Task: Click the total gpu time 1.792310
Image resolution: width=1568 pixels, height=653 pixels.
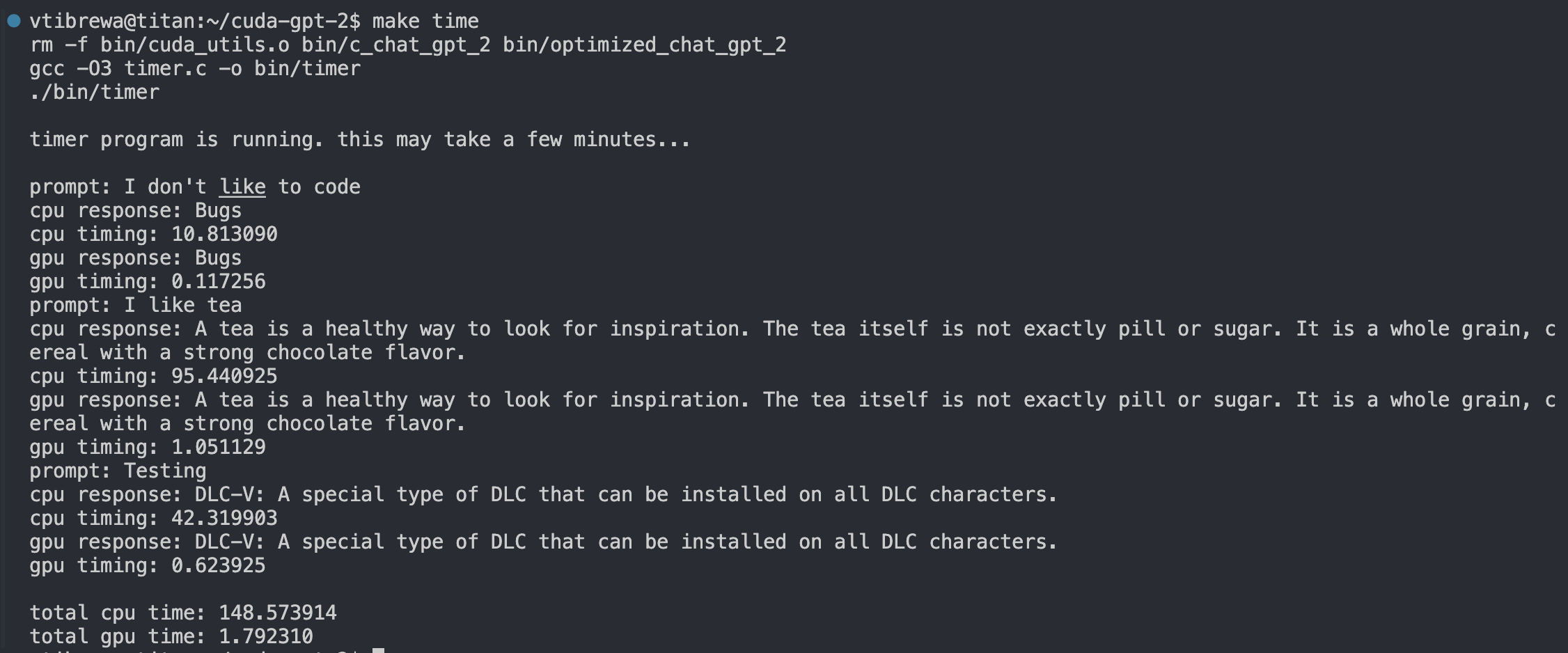Action: (266, 636)
